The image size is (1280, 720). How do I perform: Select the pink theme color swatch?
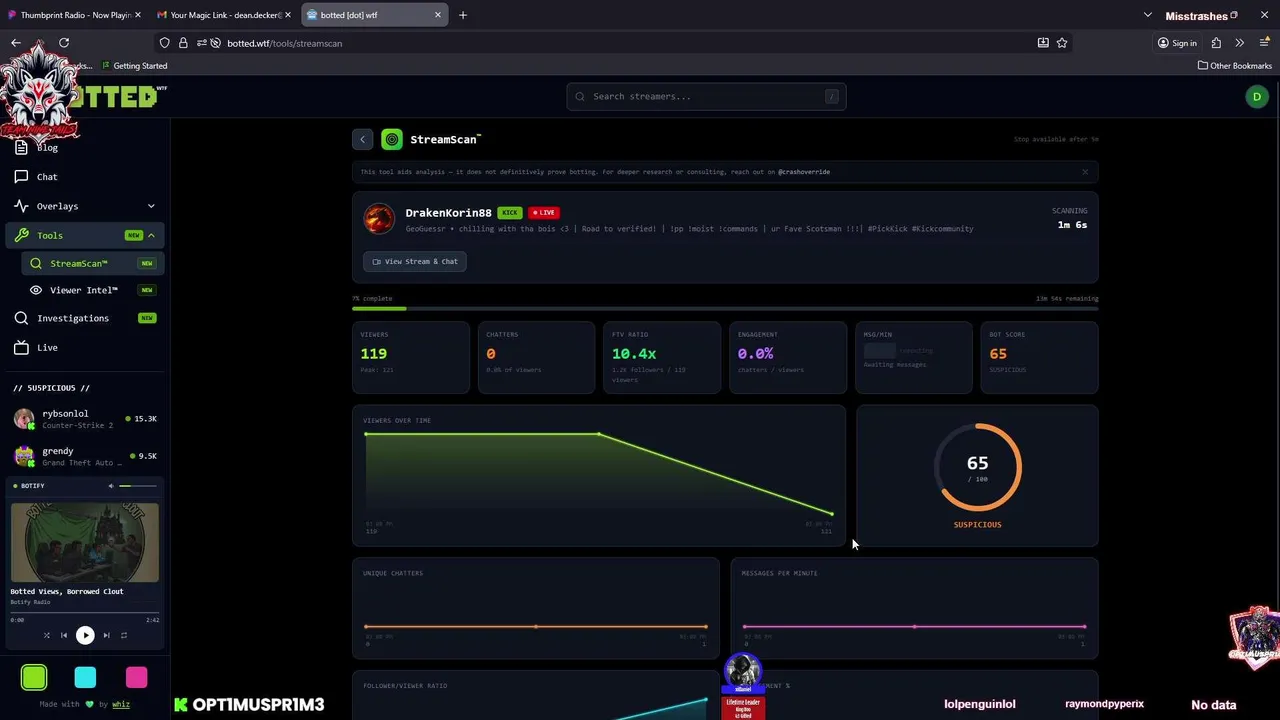tap(137, 677)
